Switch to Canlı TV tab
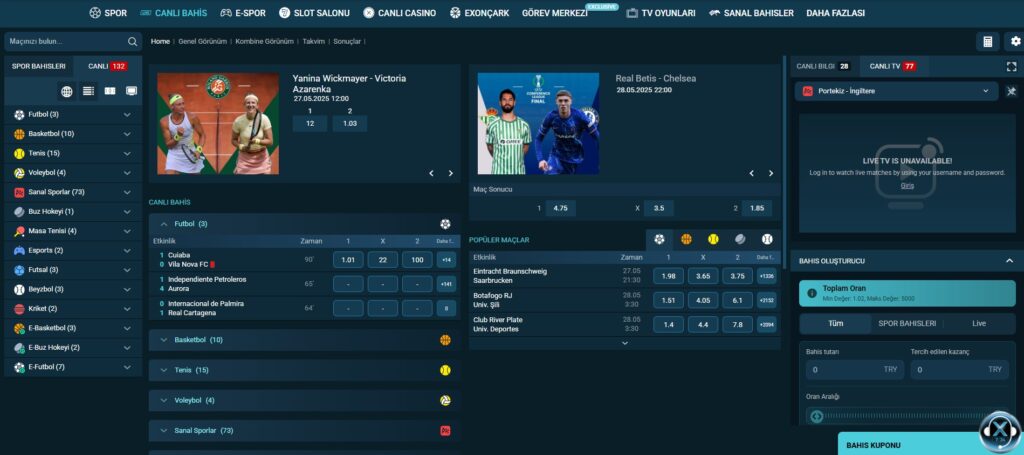 pos(893,66)
